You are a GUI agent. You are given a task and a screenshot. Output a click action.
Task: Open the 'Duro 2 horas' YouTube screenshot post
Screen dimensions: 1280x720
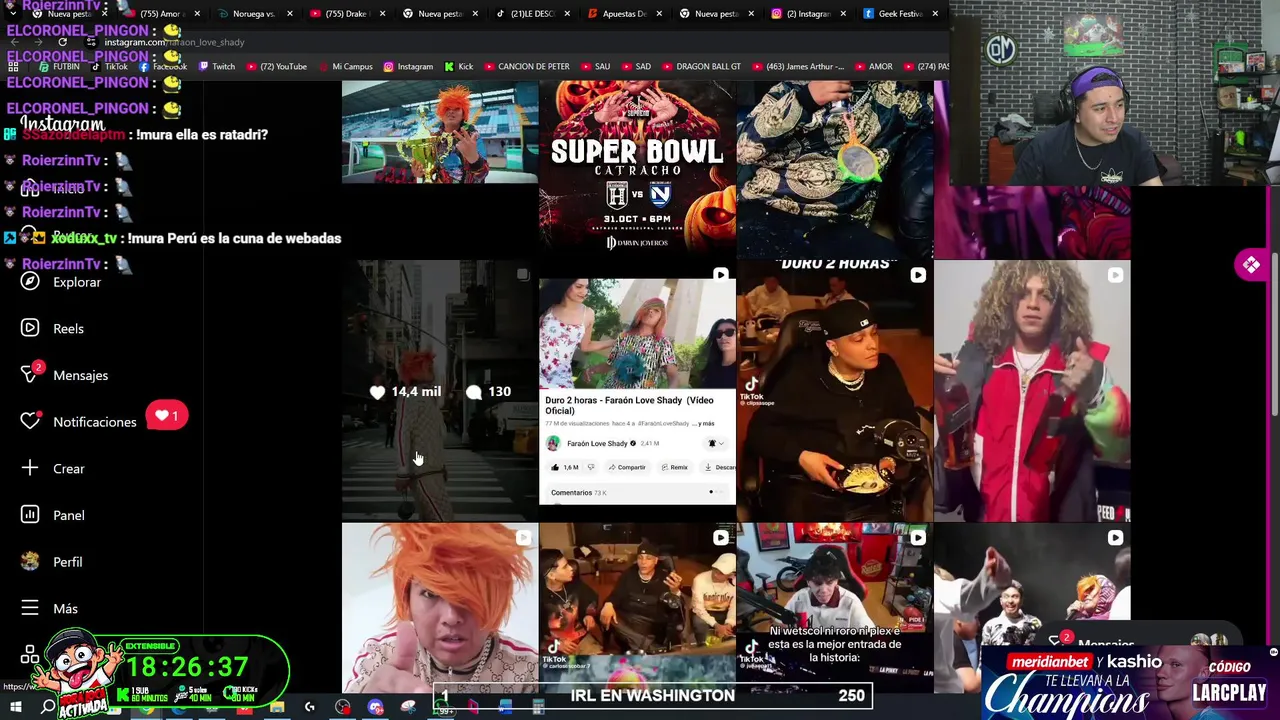[637, 391]
